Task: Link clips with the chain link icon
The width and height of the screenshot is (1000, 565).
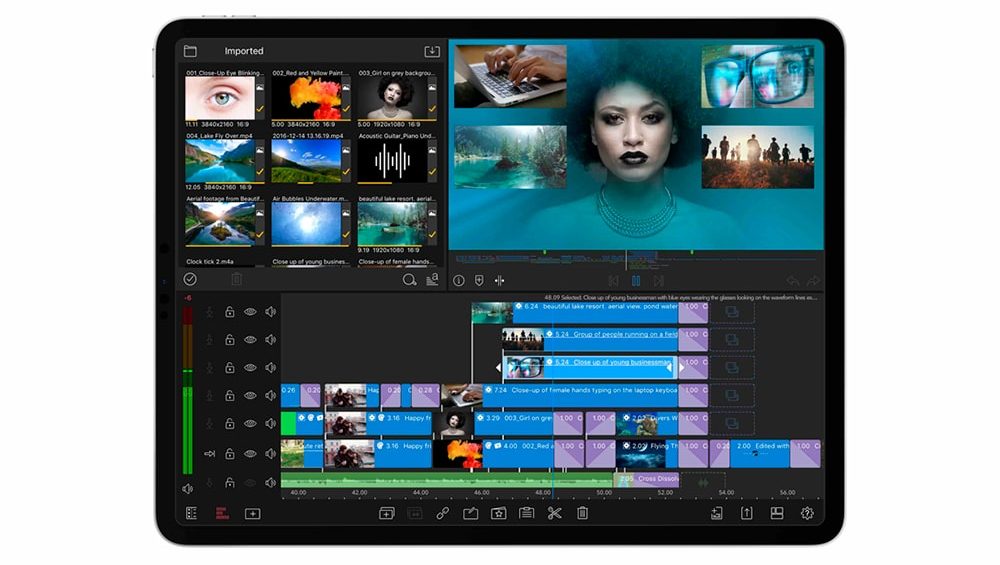Action: [443, 513]
